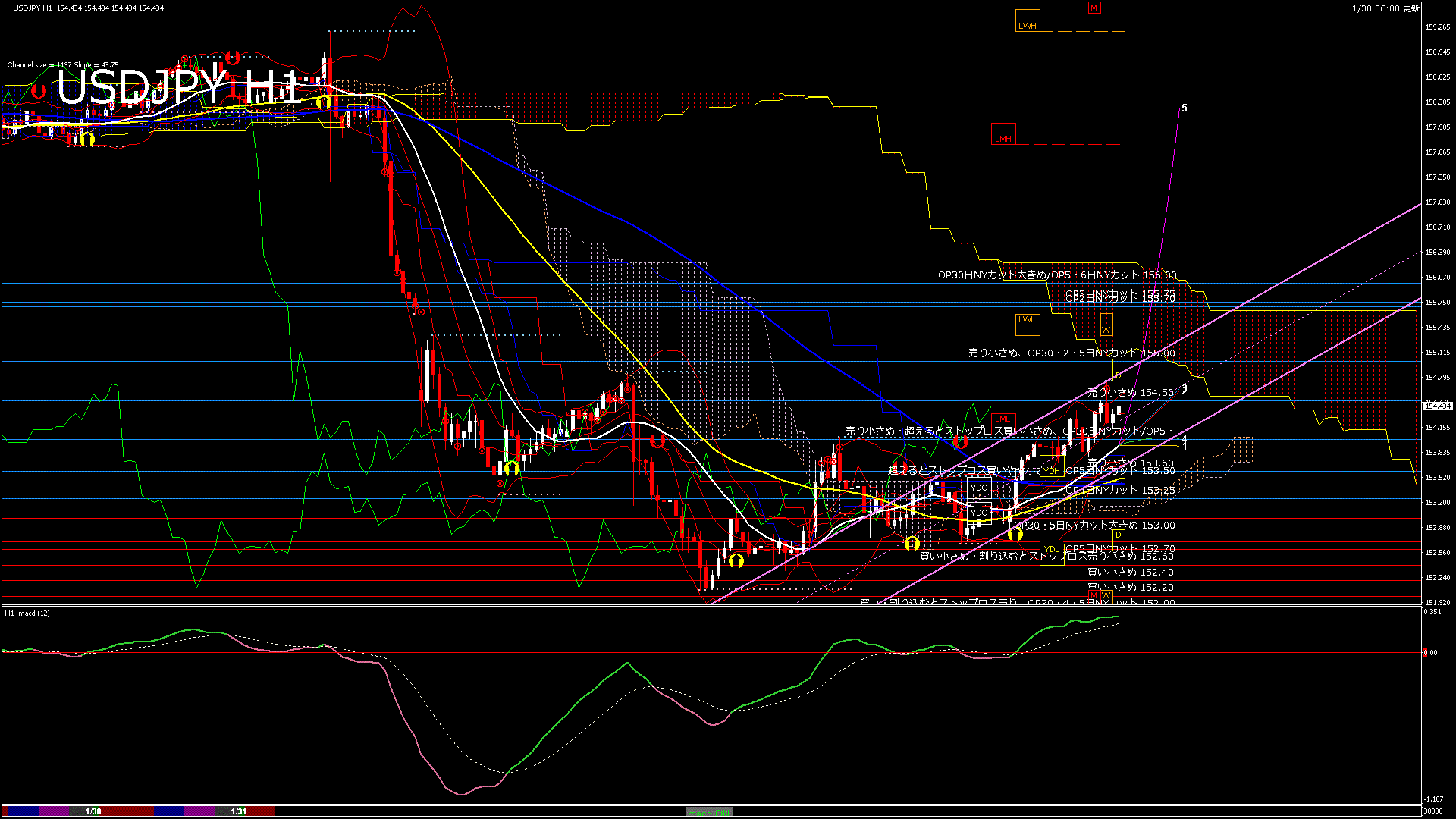Click the 1/30 date segment in session bar
Viewport: 1456px width, 819px height.
(x=93, y=811)
